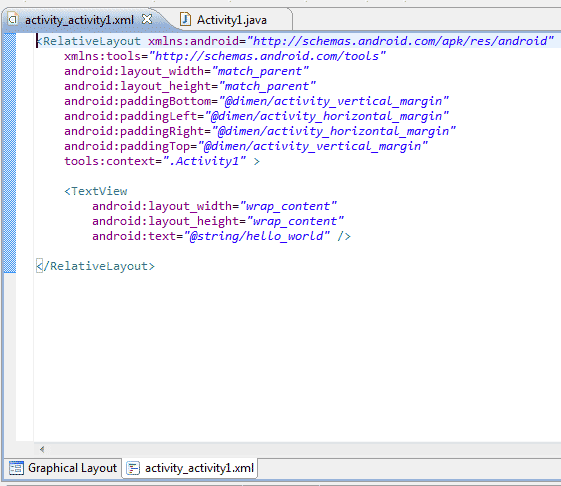Click the android:paddingBottom attribute line

[x=257, y=101]
